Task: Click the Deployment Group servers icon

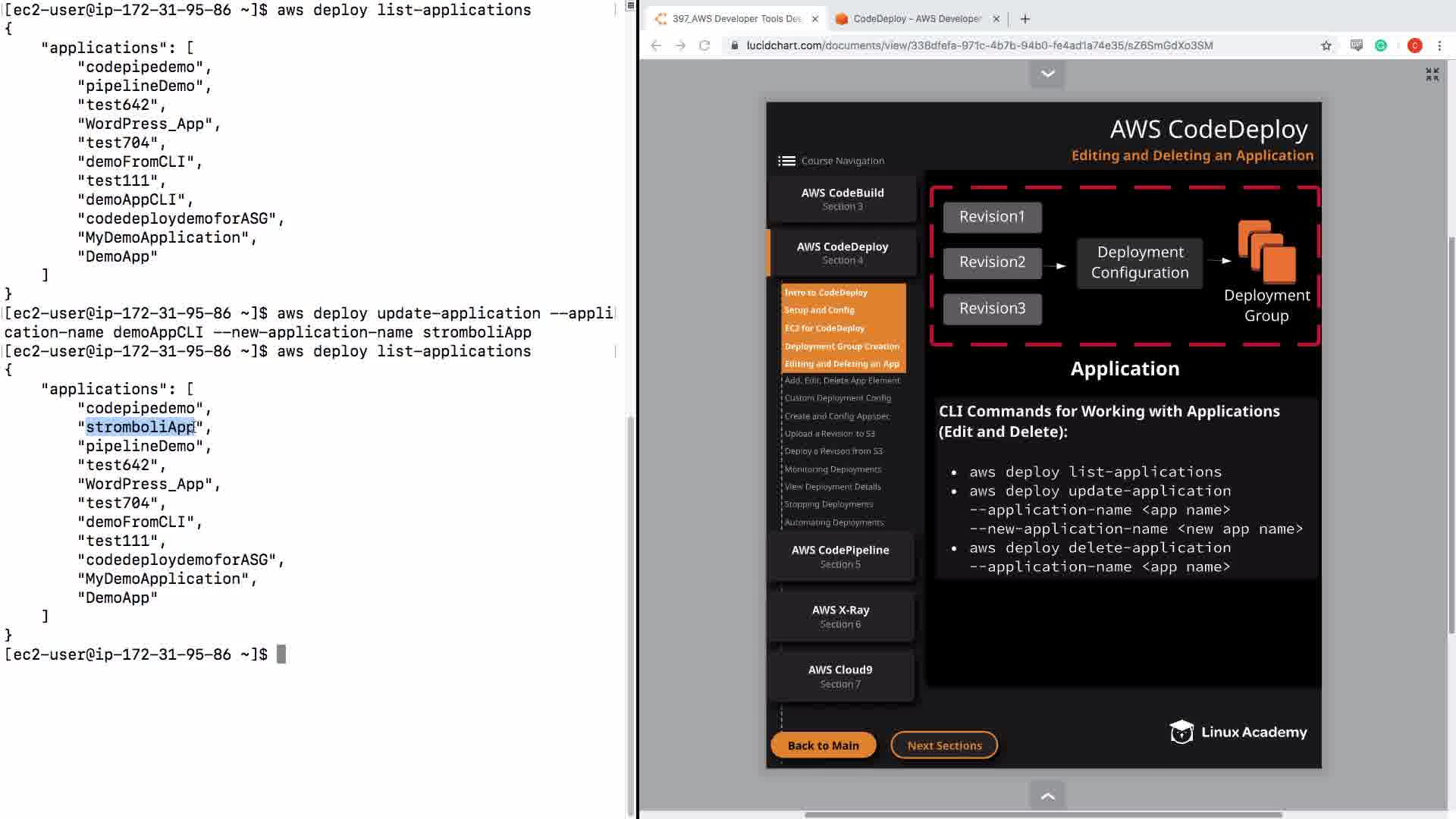Action: click(1266, 251)
